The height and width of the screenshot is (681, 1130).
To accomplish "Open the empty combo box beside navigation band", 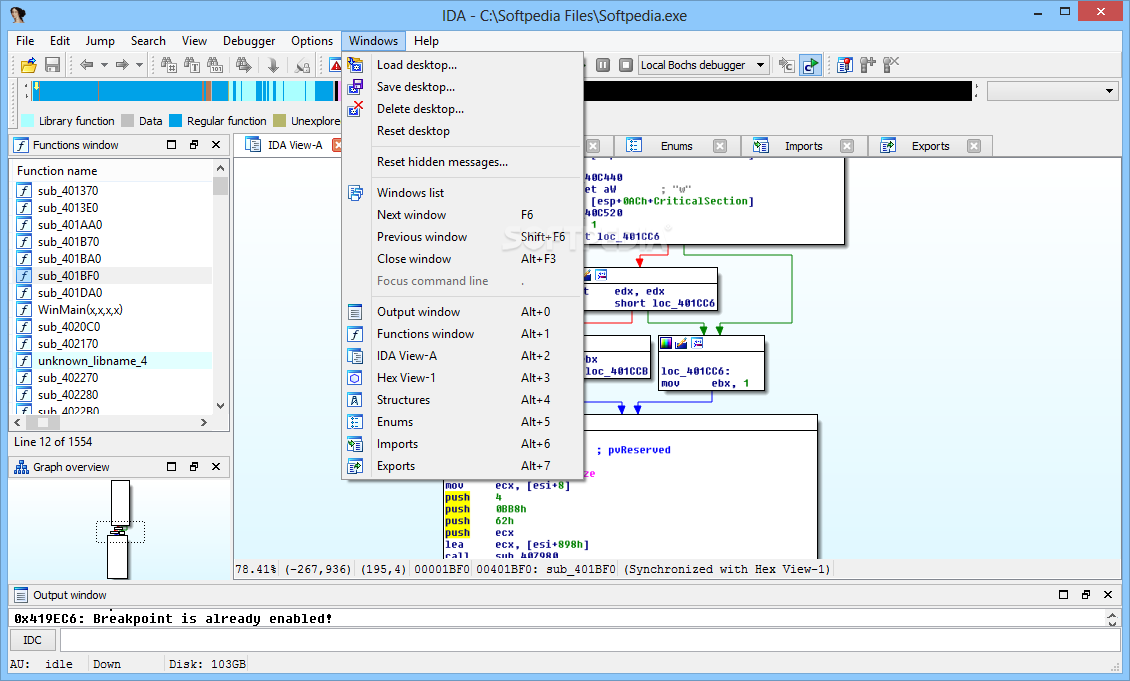I will (1108, 92).
